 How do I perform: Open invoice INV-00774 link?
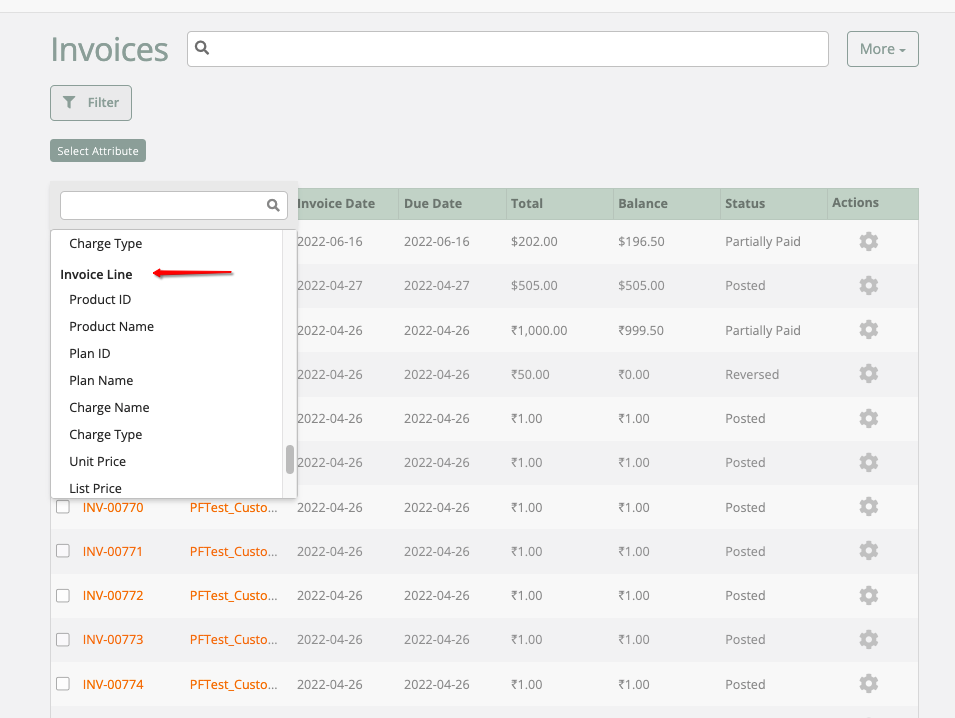[x=113, y=685]
